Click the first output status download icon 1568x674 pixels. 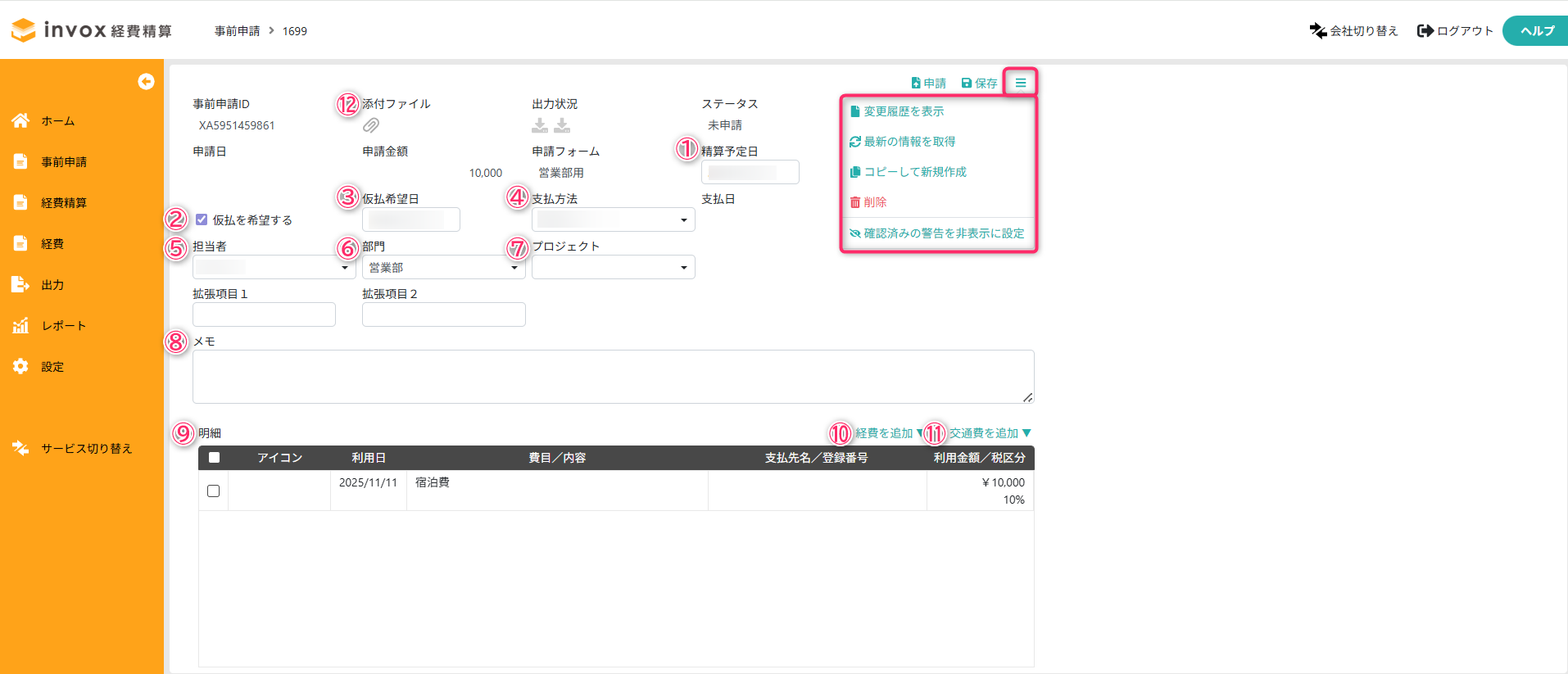pos(540,125)
